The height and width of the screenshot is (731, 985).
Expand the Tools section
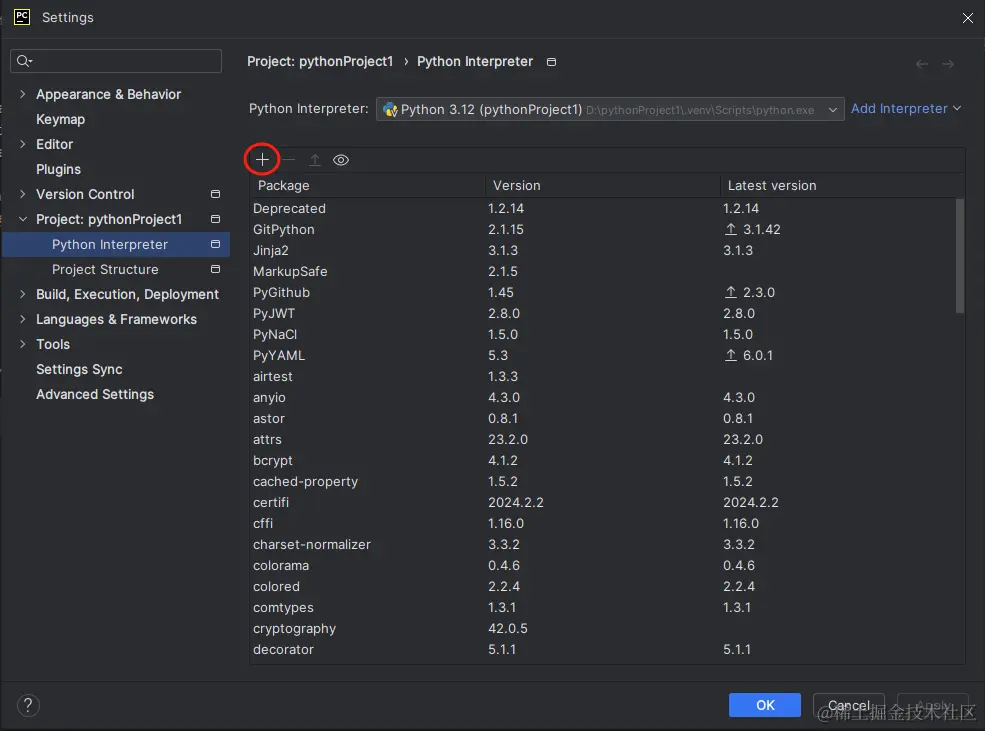(23, 344)
